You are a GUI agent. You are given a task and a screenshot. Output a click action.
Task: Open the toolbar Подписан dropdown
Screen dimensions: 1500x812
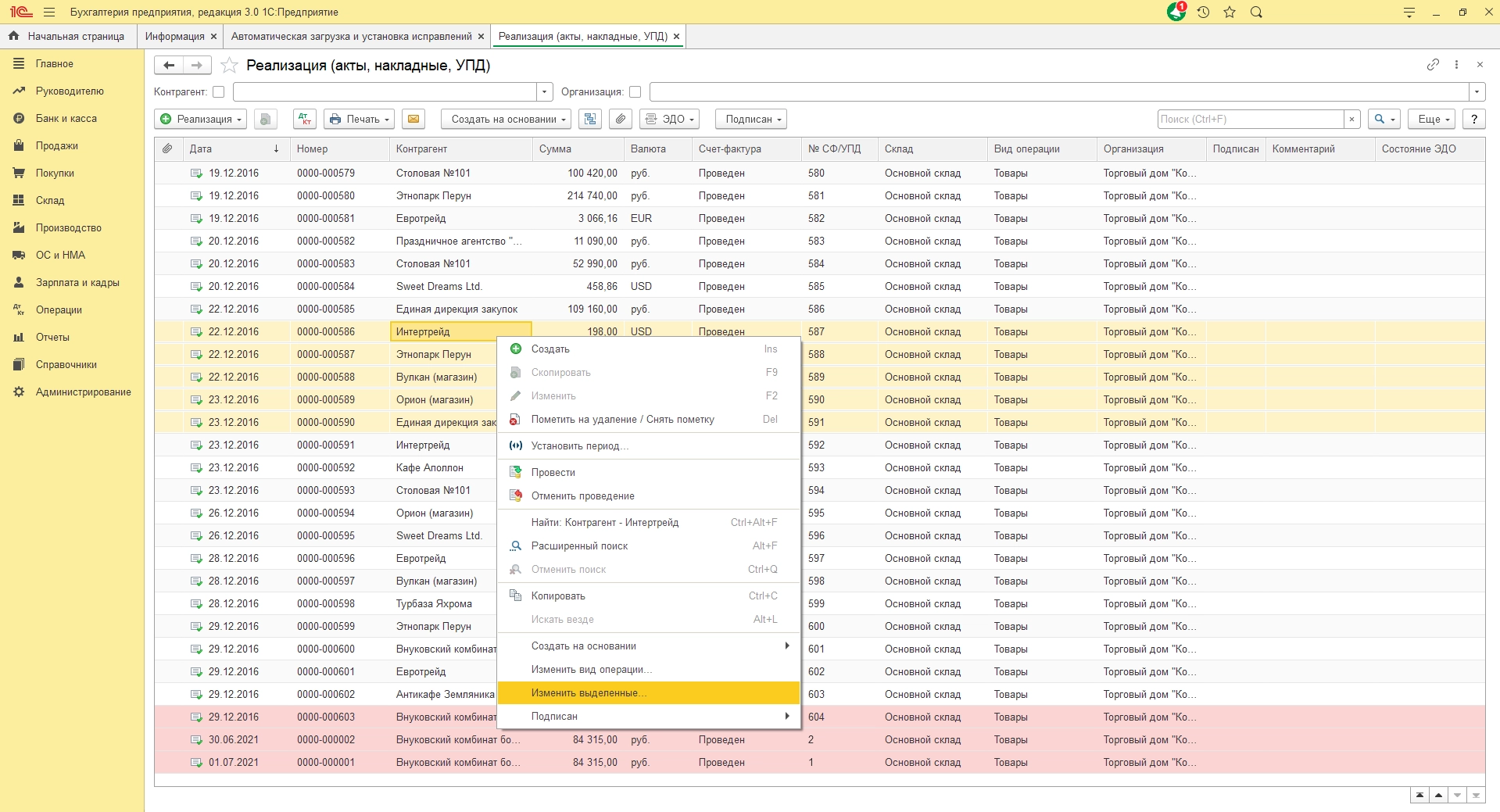[750, 120]
